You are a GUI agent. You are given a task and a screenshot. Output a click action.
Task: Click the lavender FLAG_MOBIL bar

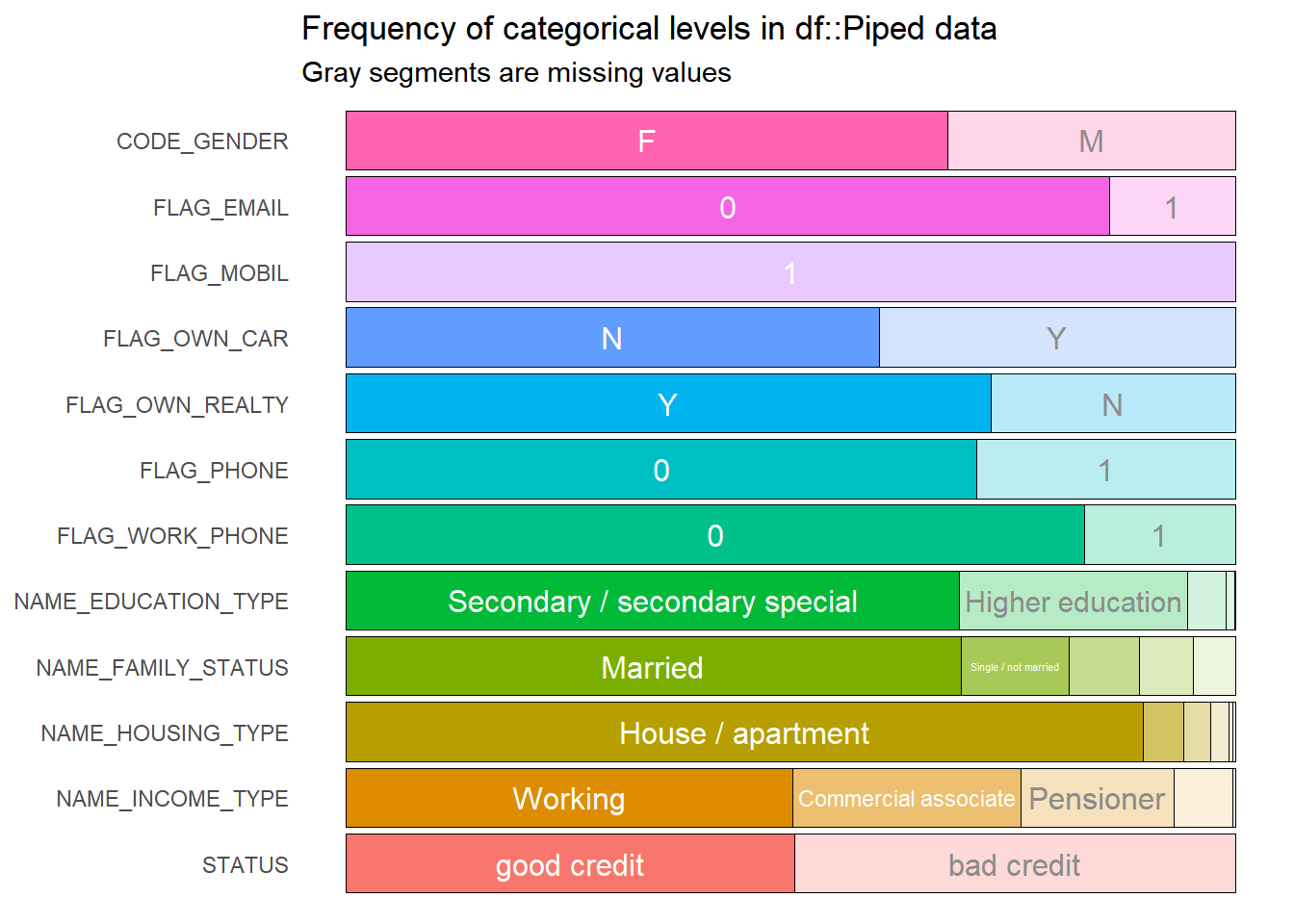[x=789, y=272]
